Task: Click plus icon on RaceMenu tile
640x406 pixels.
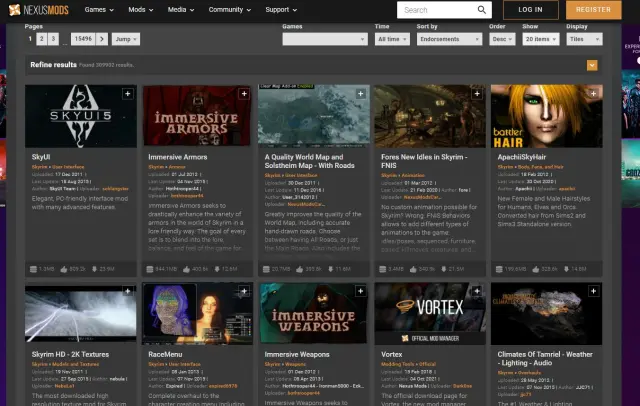Action: click(x=244, y=291)
